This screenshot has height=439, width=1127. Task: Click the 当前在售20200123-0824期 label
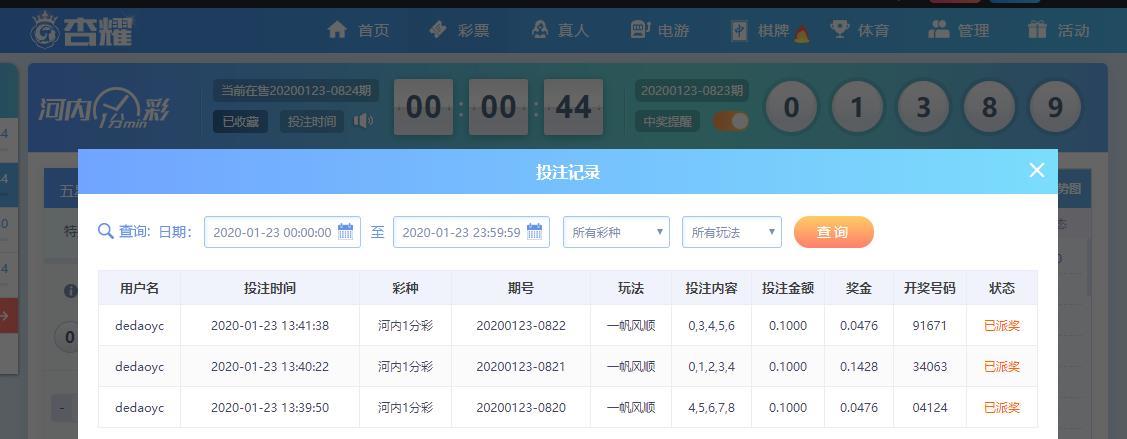tap(295, 91)
